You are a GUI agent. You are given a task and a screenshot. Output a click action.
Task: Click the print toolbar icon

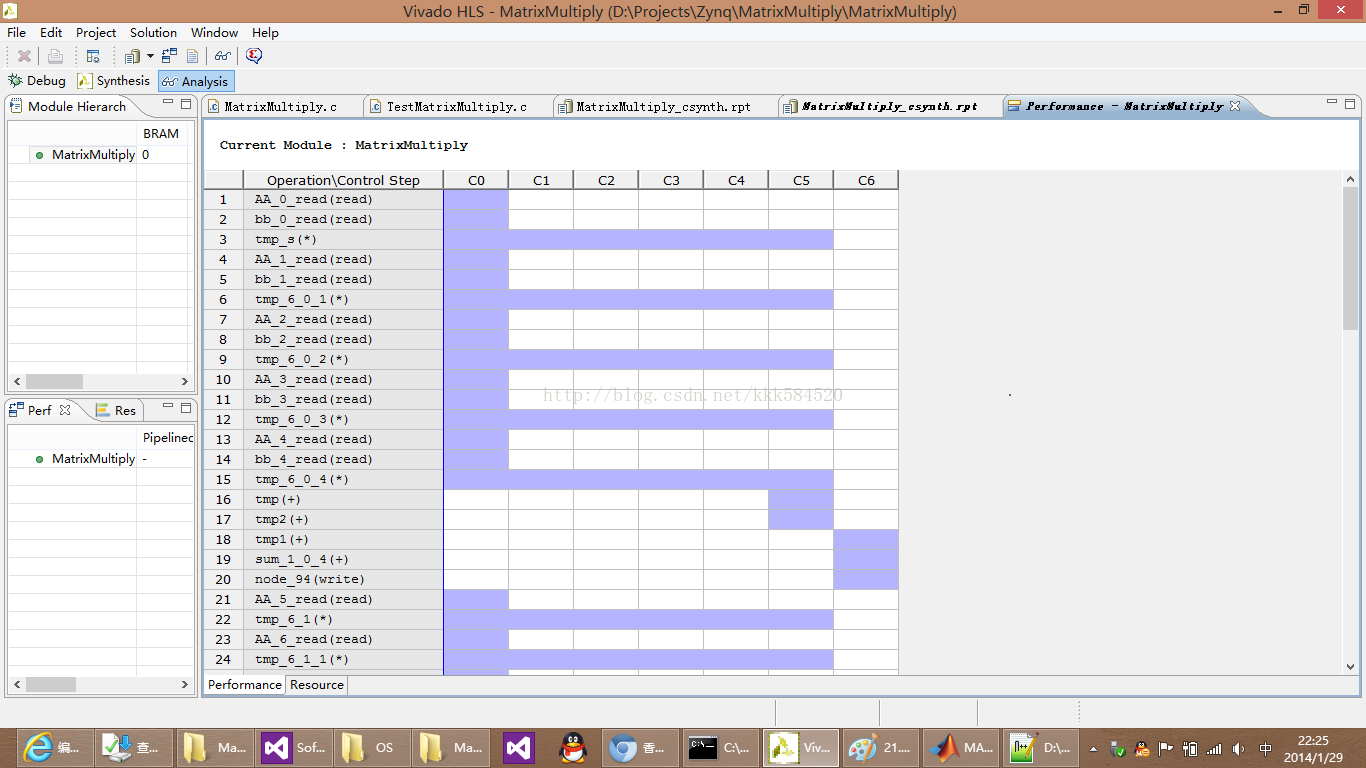coord(56,57)
